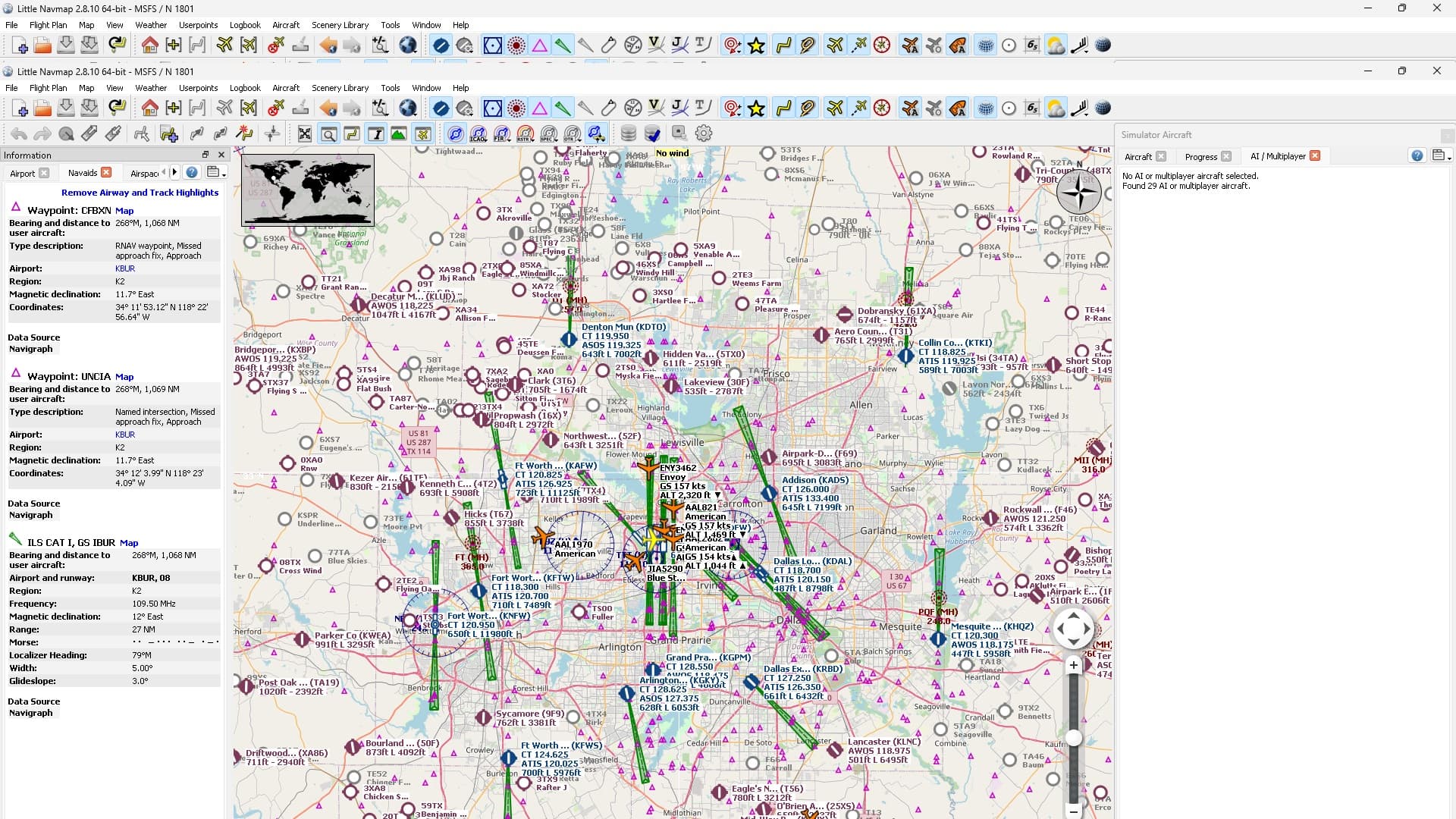Click KBUR airport link under Waypoint CFBXN

point(125,268)
